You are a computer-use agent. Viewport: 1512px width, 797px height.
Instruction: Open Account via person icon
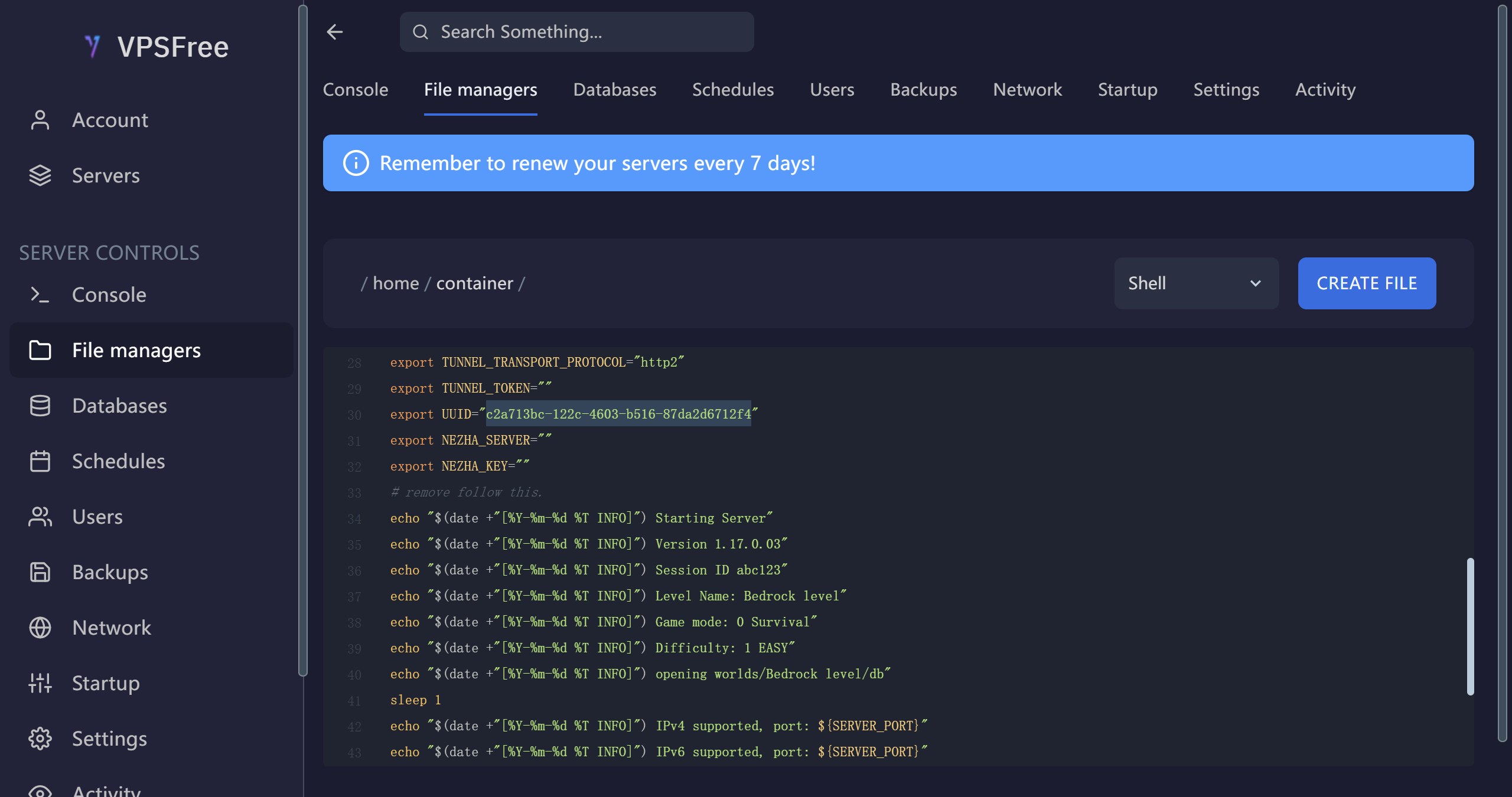(40, 120)
